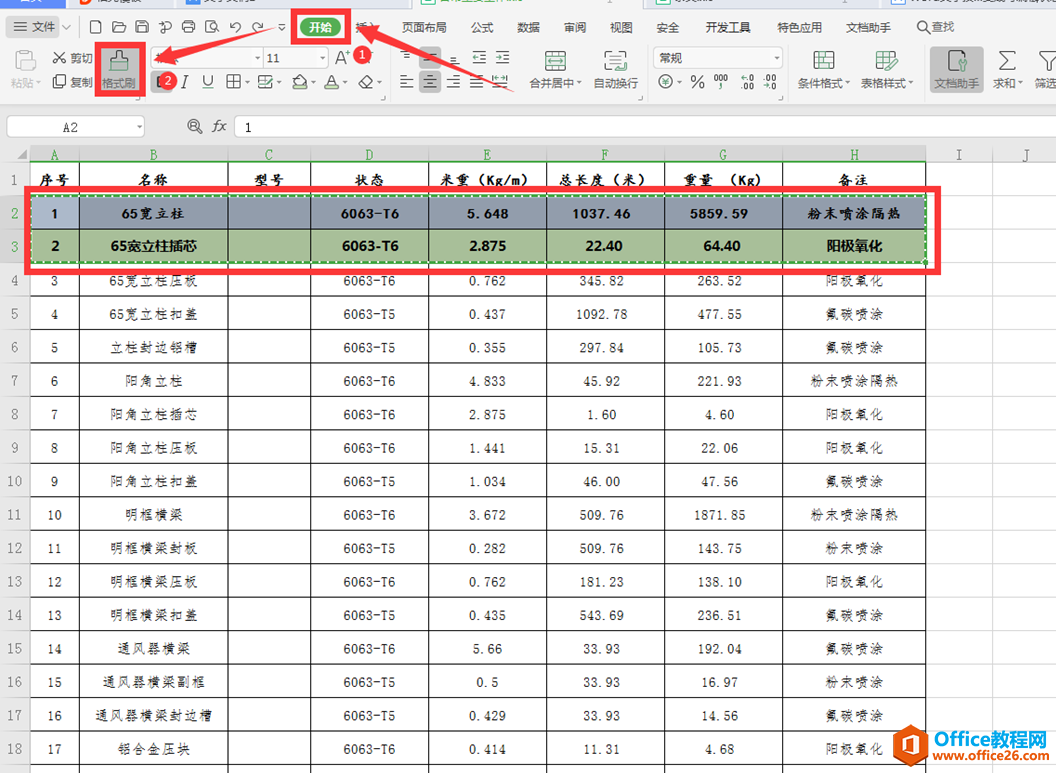Screen dimensions: 1056x773
Task: Click the insert function fx icon
Action: 220,127
